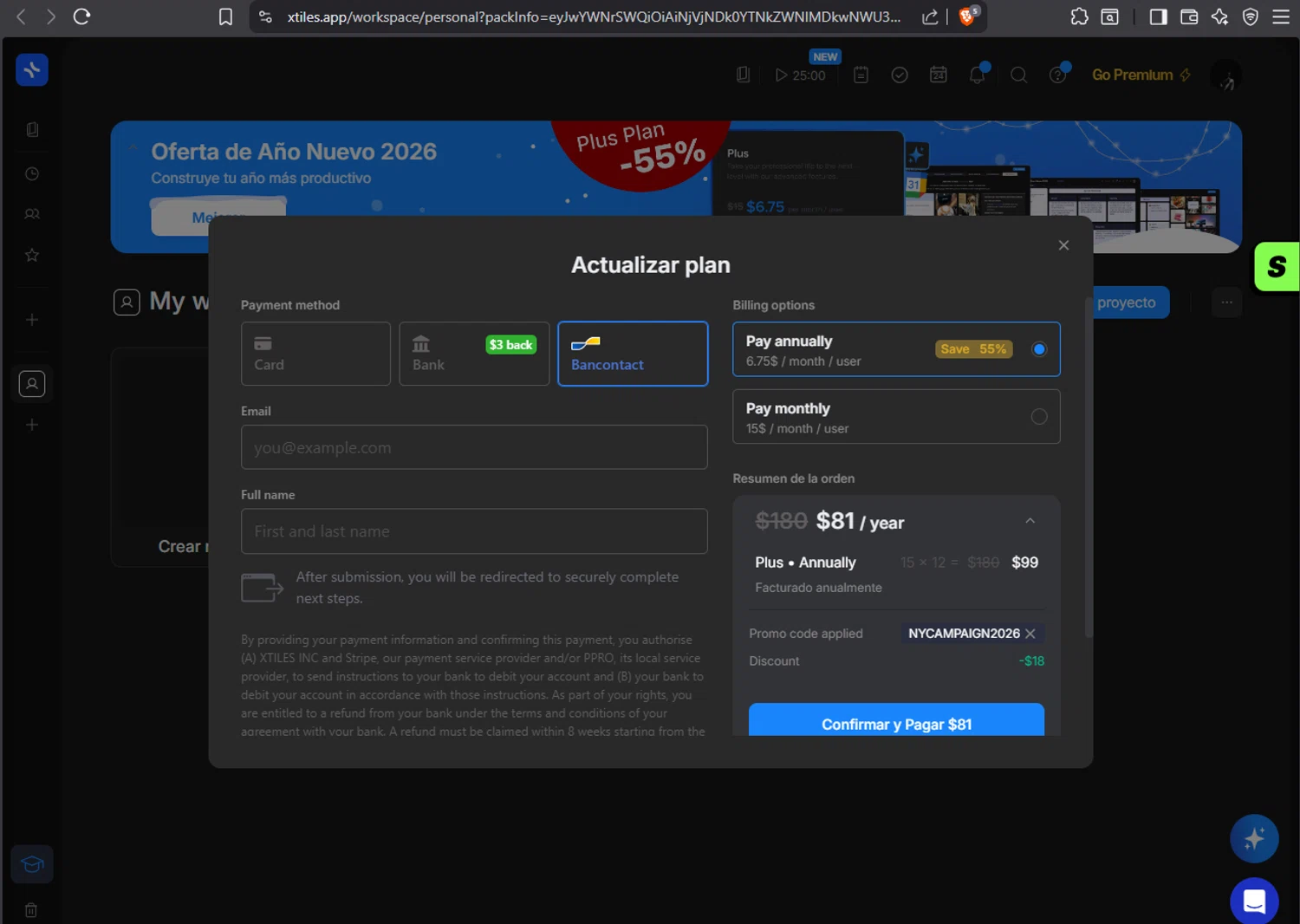This screenshot has height=924, width=1300.
Task: Open notes icon next to timer
Action: point(861,75)
